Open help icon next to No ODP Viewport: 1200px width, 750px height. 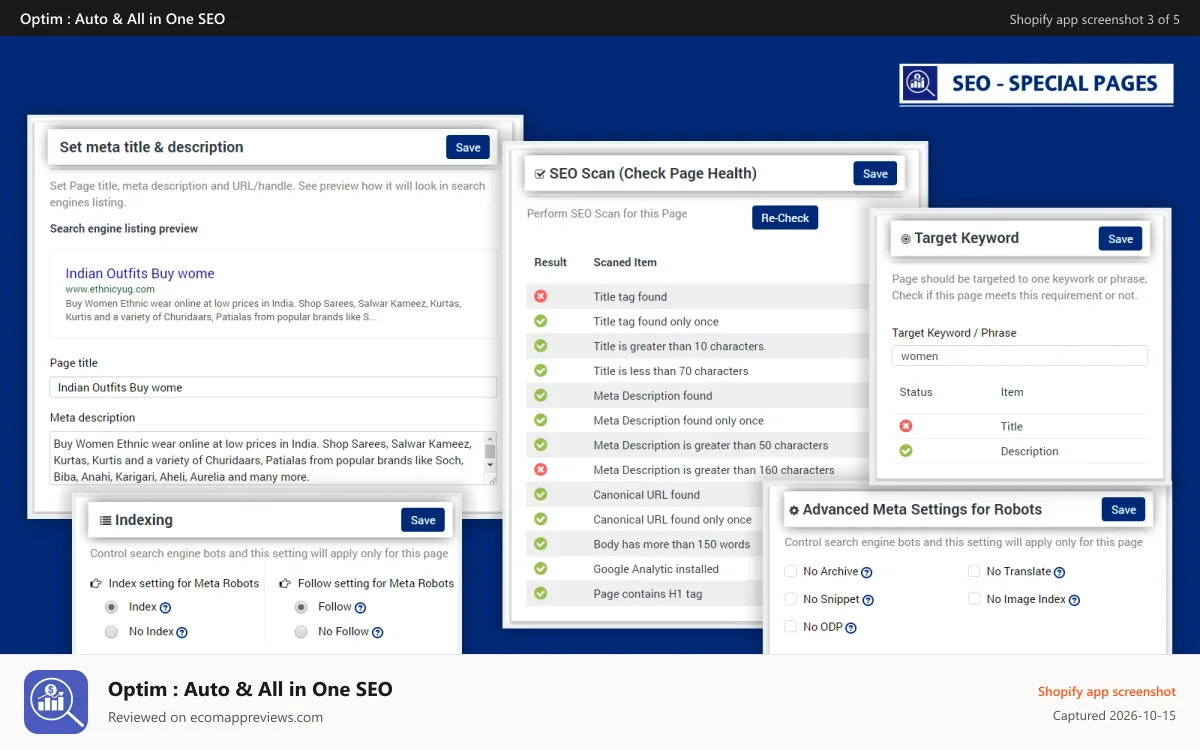pos(851,628)
